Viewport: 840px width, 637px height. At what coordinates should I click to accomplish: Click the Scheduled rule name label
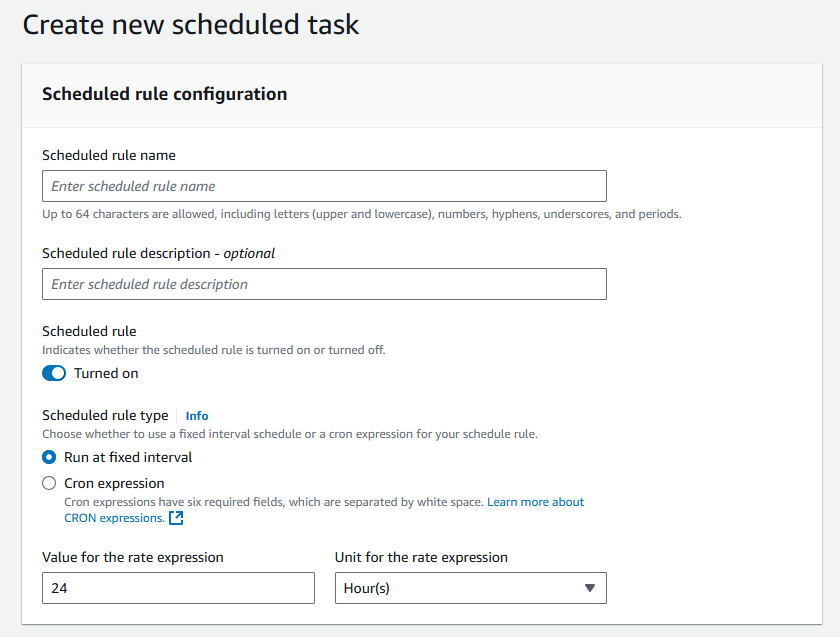click(109, 155)
